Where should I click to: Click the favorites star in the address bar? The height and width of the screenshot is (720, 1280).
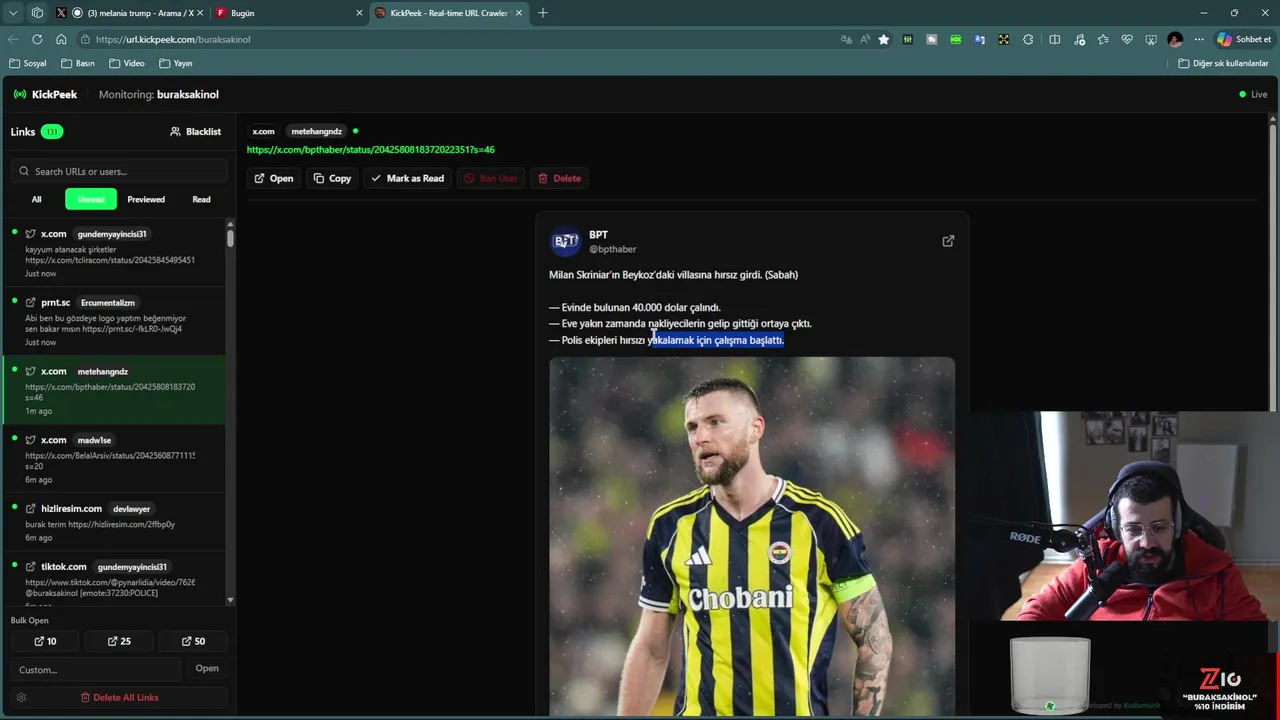point(884,39)
